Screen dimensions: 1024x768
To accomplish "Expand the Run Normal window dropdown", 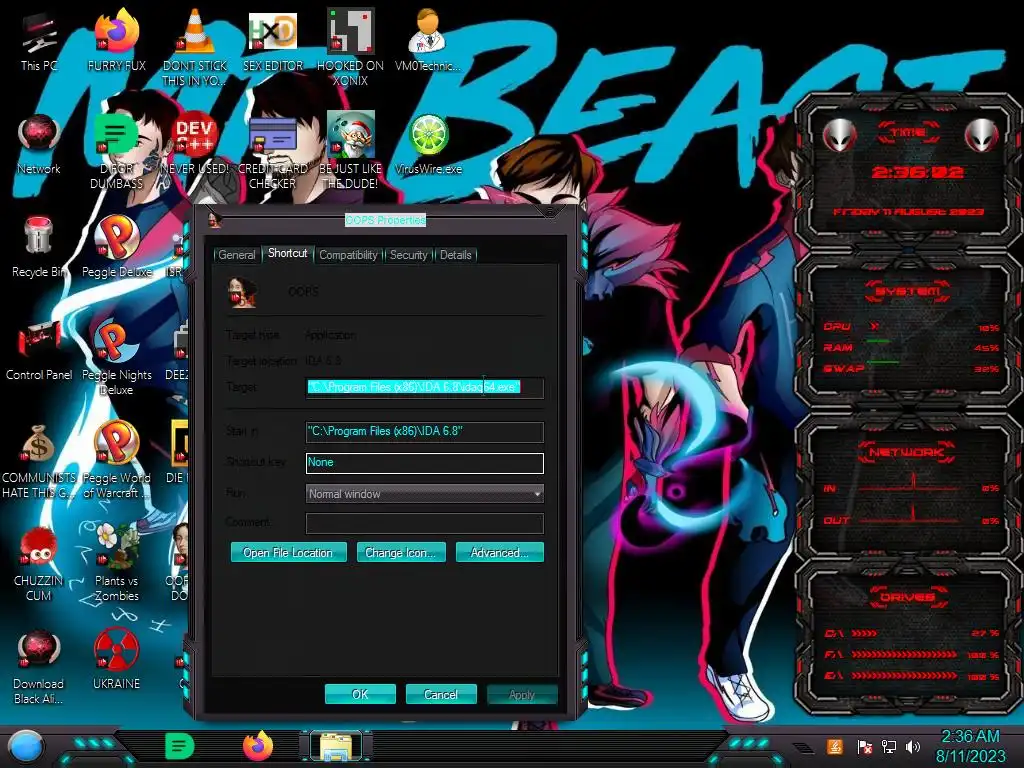I will pyautogui.click(x=424, y=494).
